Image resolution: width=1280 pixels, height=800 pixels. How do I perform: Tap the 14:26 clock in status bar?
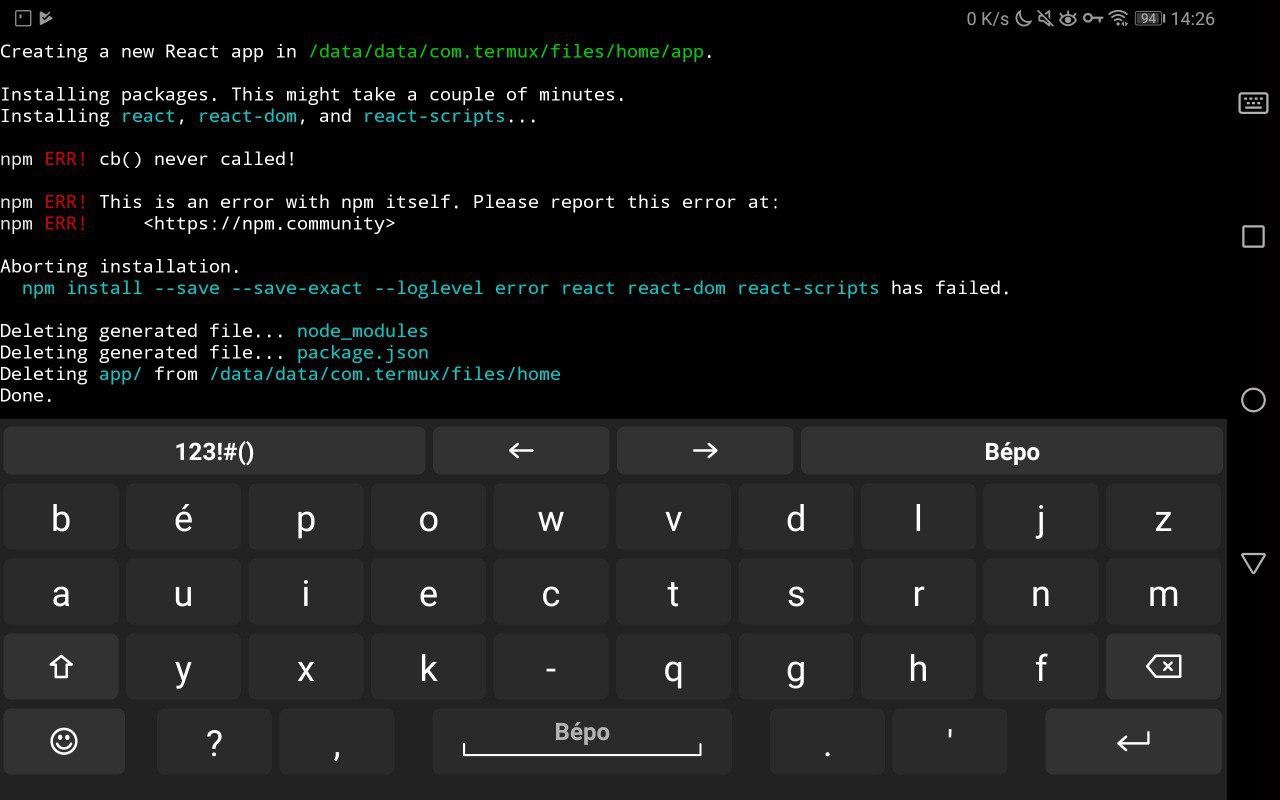coord(1192,18)
